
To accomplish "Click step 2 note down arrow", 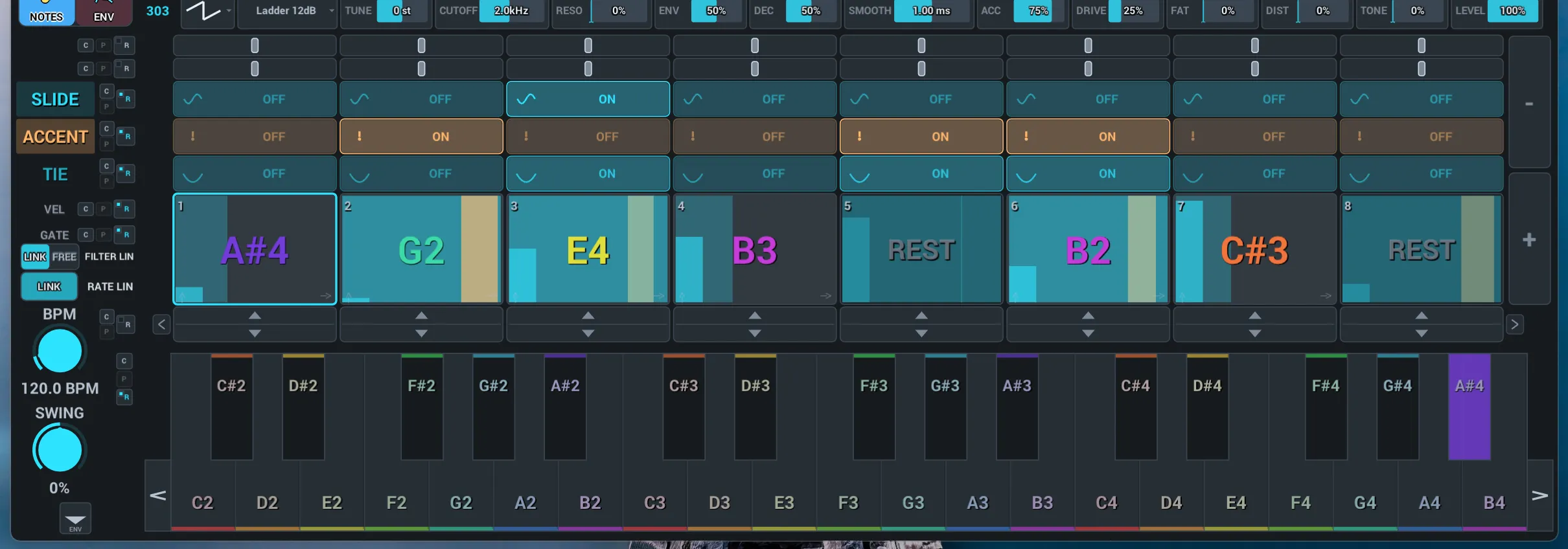I will (421, 333).
